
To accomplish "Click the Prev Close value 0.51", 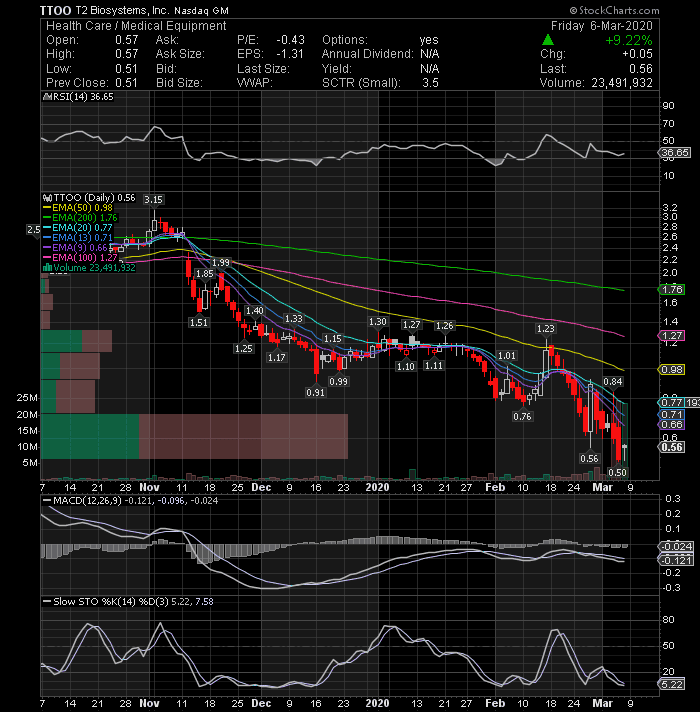I will 126,83.
